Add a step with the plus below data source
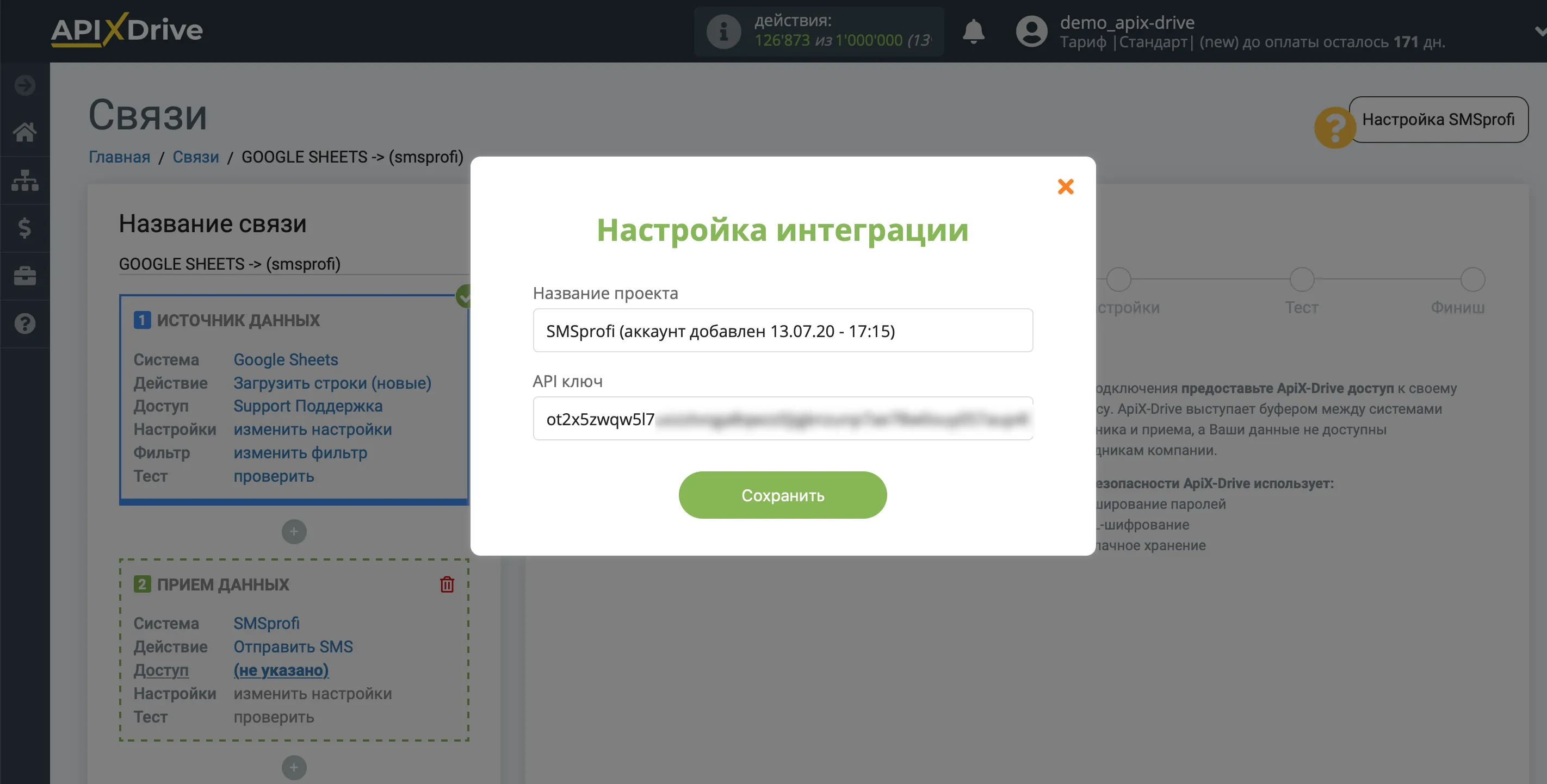The image size is (1547, 784). click(x=294, y=532)
